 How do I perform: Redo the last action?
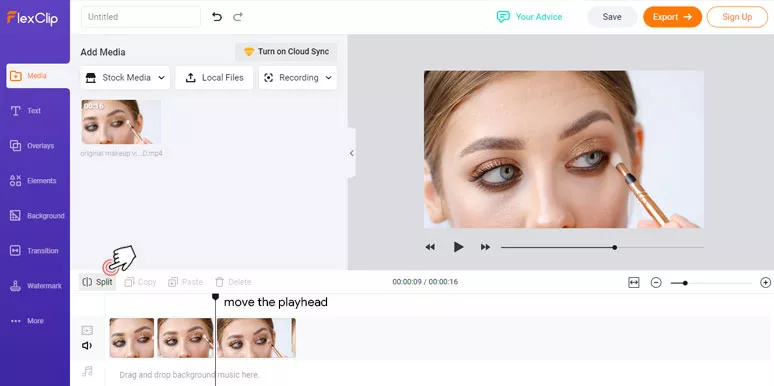[x=238, y=17]
